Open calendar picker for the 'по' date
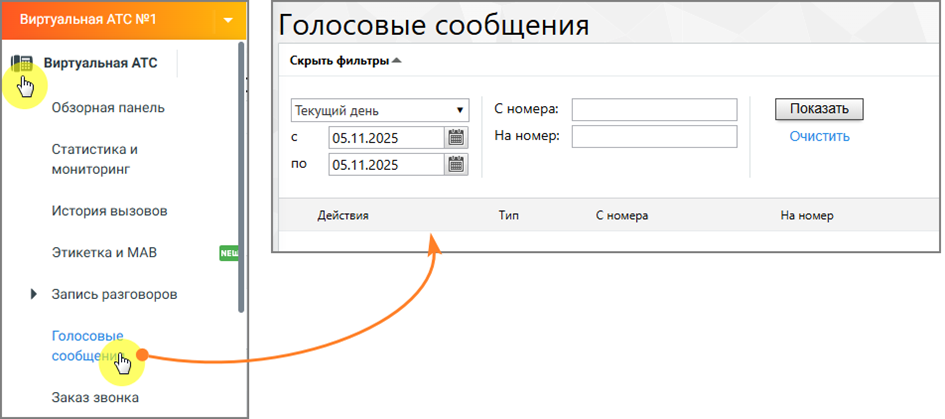 point(456,165)
